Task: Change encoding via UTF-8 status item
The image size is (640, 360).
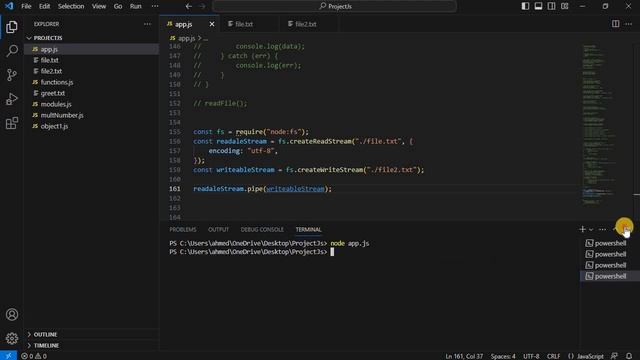Action: [531, 356]
